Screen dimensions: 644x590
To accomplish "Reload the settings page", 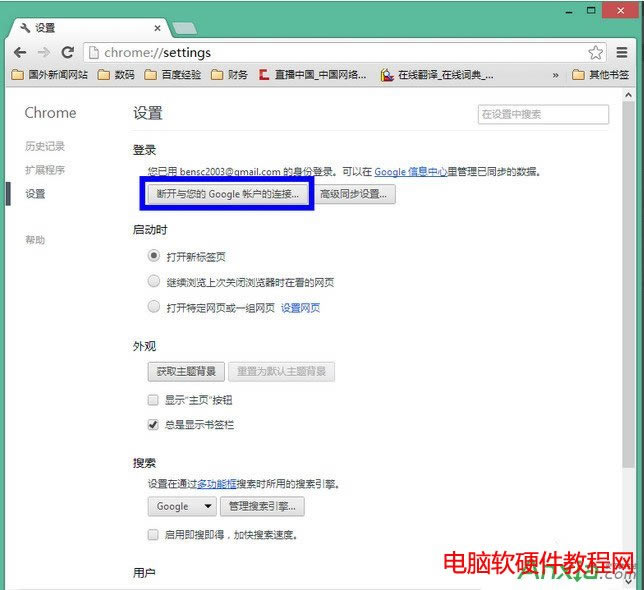I will click(x=67, y=52).
